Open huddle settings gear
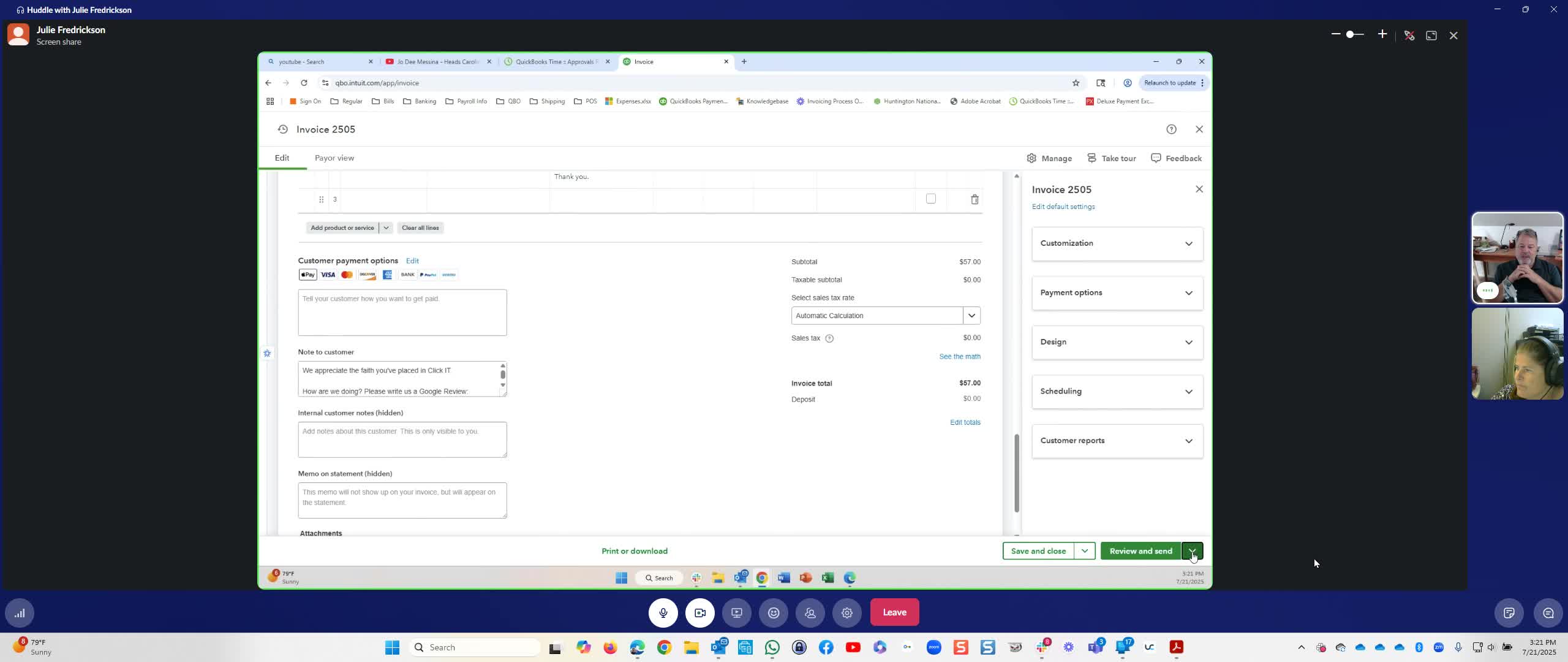Screen dimensions: 1568x662 (846, 612)
